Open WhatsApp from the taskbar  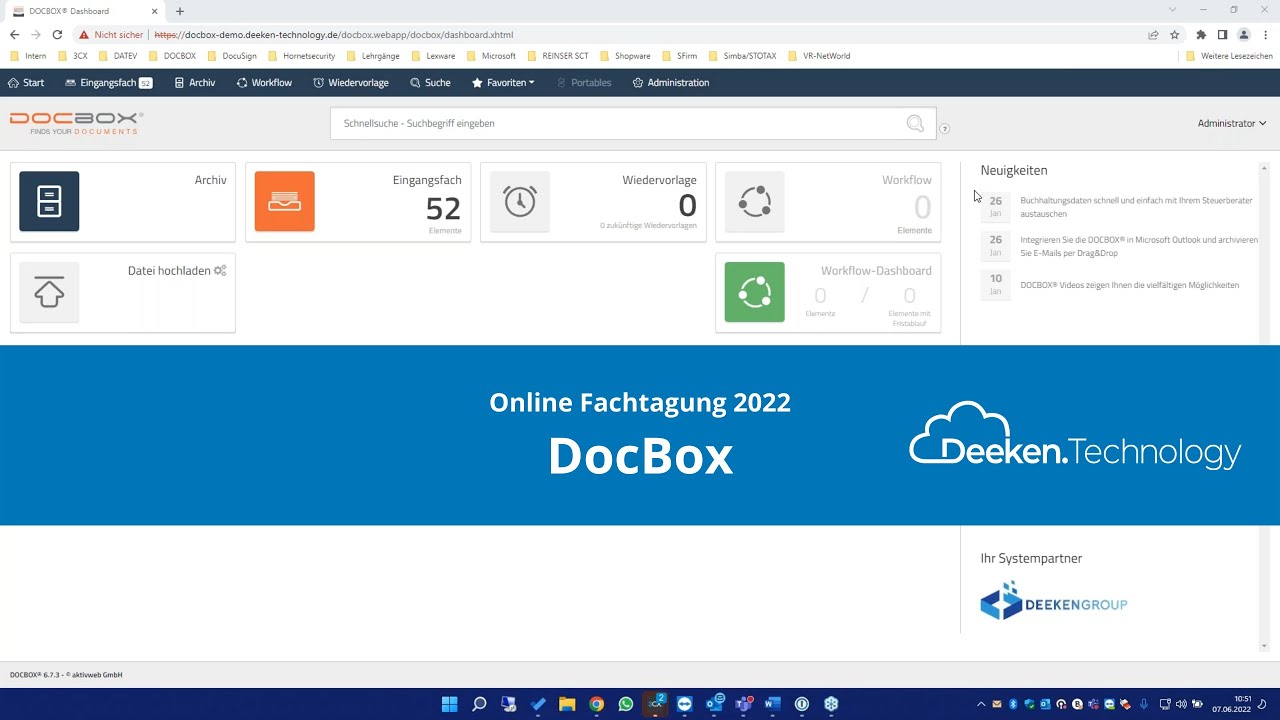[x=626, y=704]
